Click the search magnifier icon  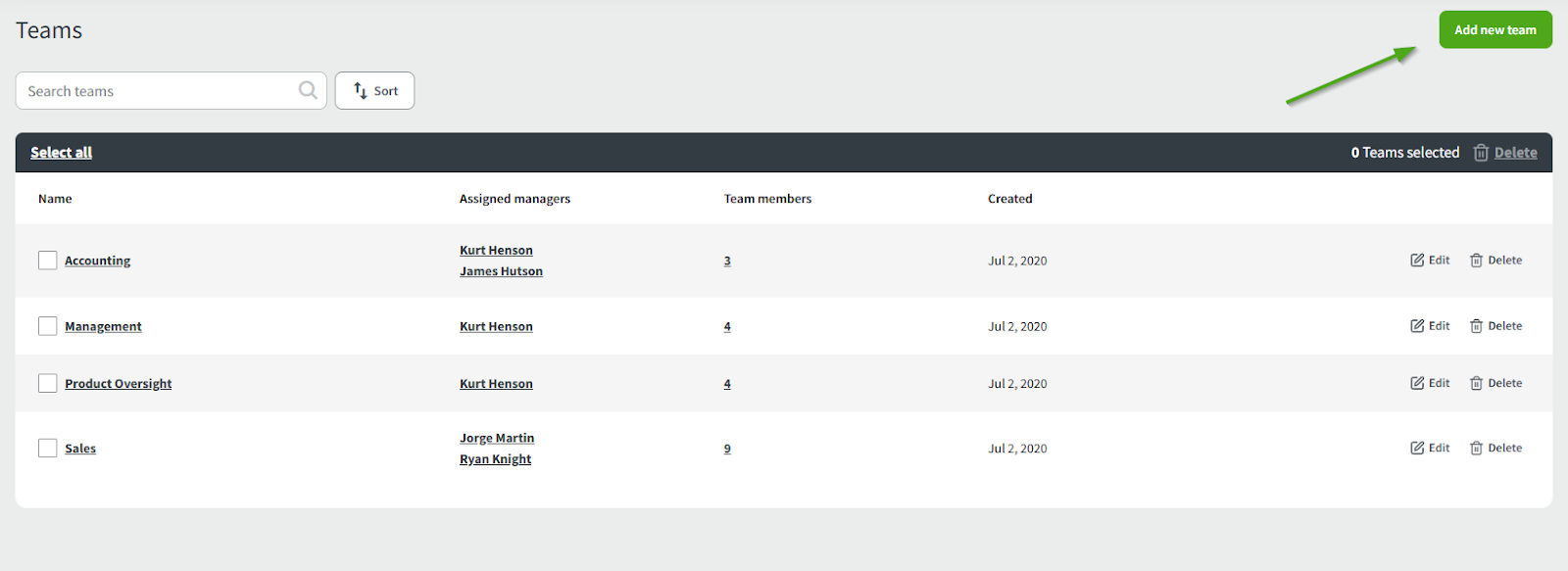pos(308,90)
